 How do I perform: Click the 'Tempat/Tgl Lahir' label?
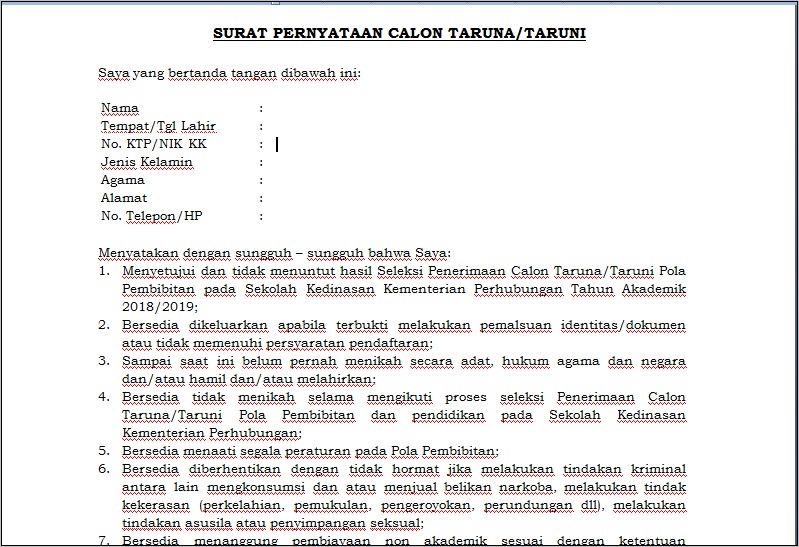tap(158, 126)
